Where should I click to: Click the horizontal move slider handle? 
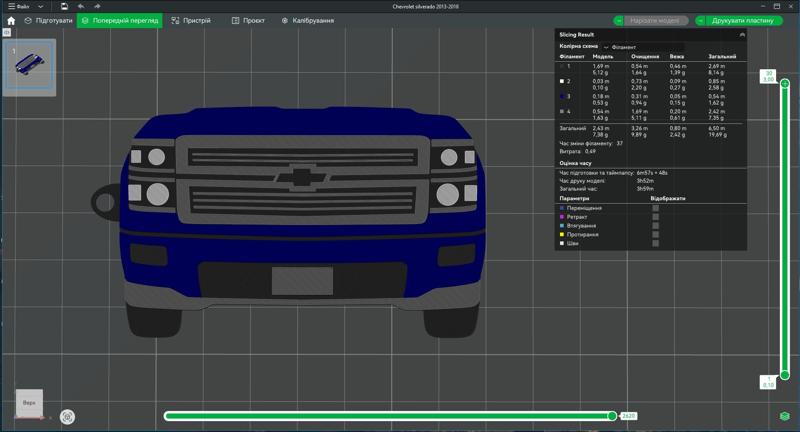click(612, 416)
